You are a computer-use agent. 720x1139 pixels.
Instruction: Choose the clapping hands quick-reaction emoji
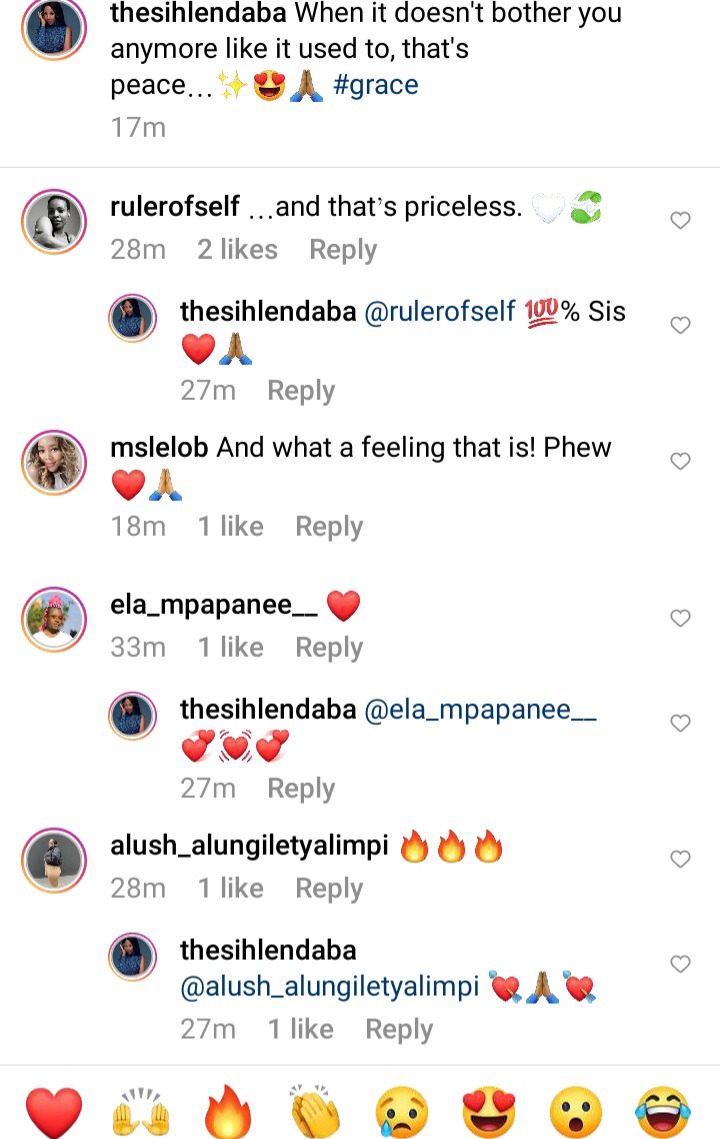tap(315, 1112)
